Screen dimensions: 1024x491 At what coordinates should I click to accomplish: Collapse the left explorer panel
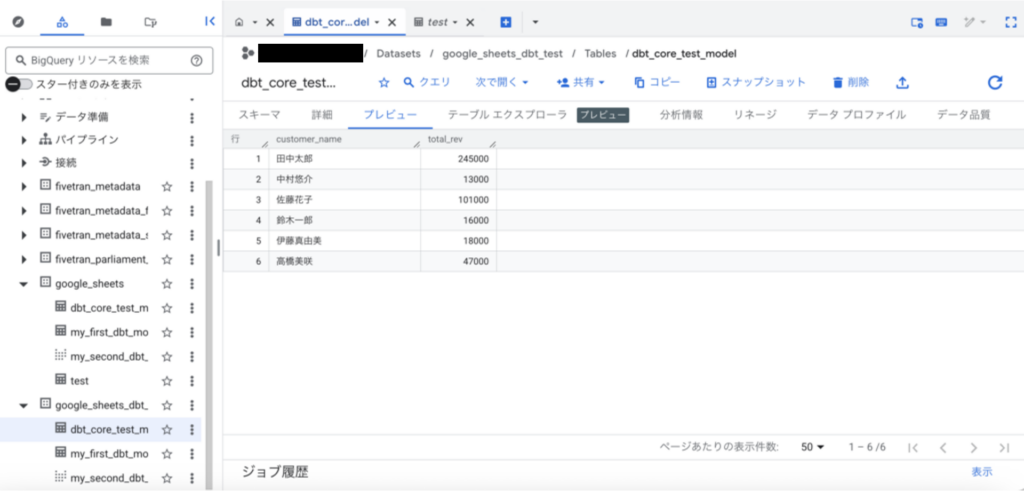point(209,21)
